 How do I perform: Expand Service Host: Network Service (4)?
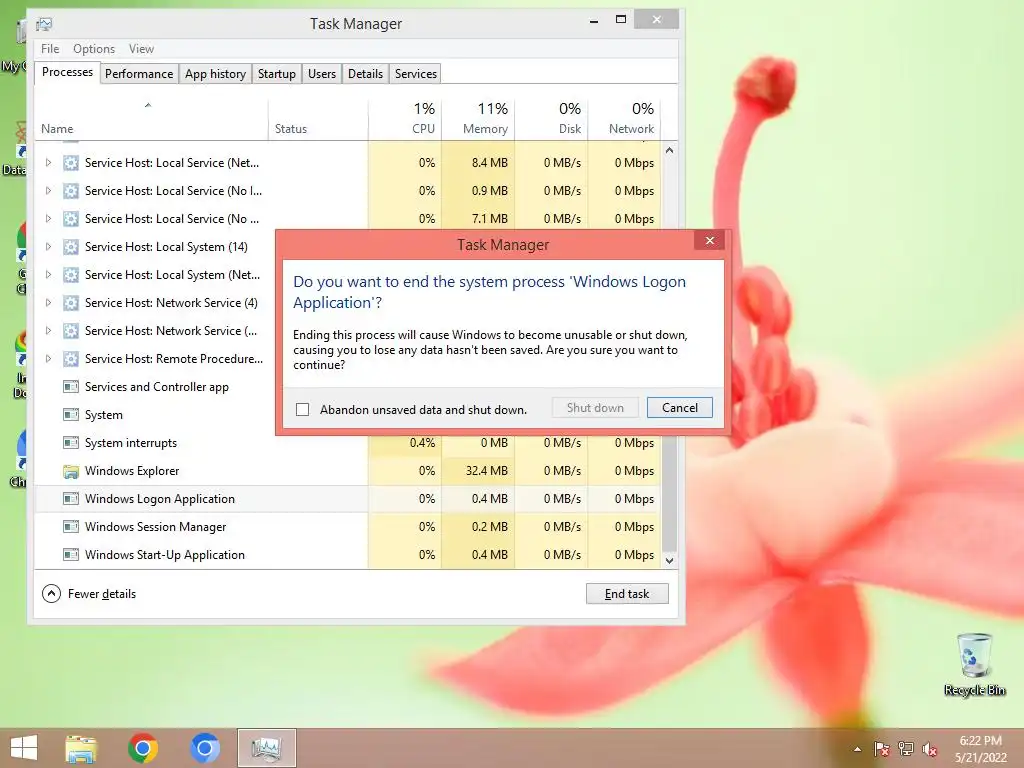pyautogui.click(x=48, y=303)
